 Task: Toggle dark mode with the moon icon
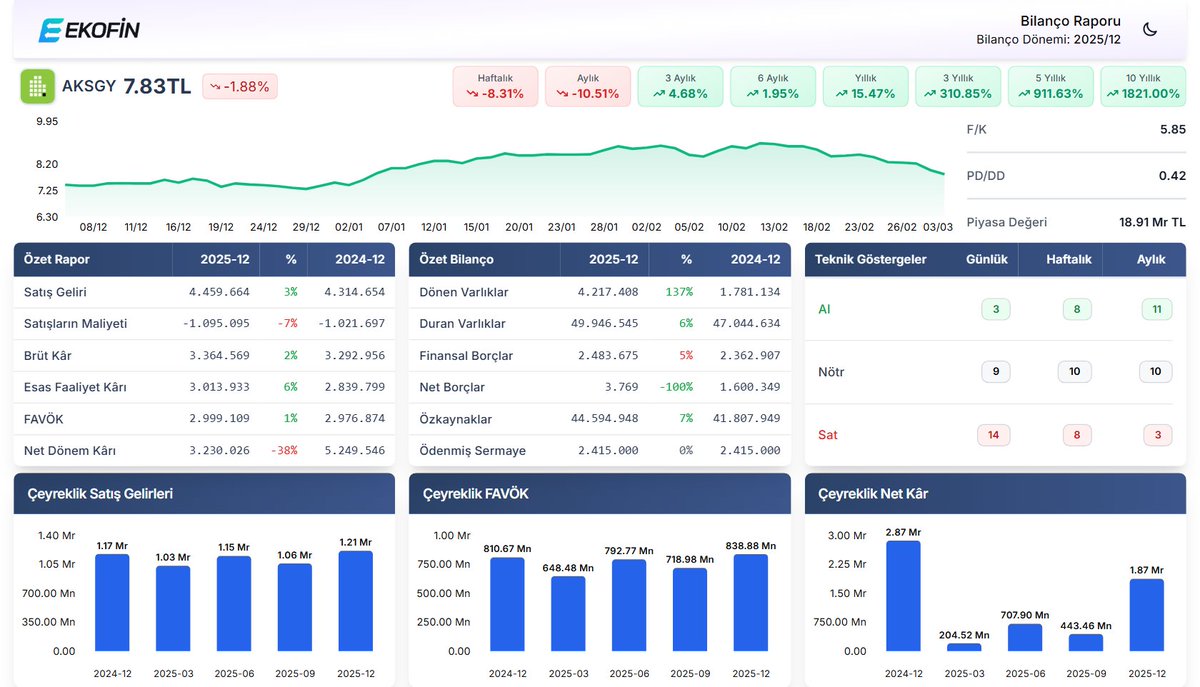[x=1150, y=30]
